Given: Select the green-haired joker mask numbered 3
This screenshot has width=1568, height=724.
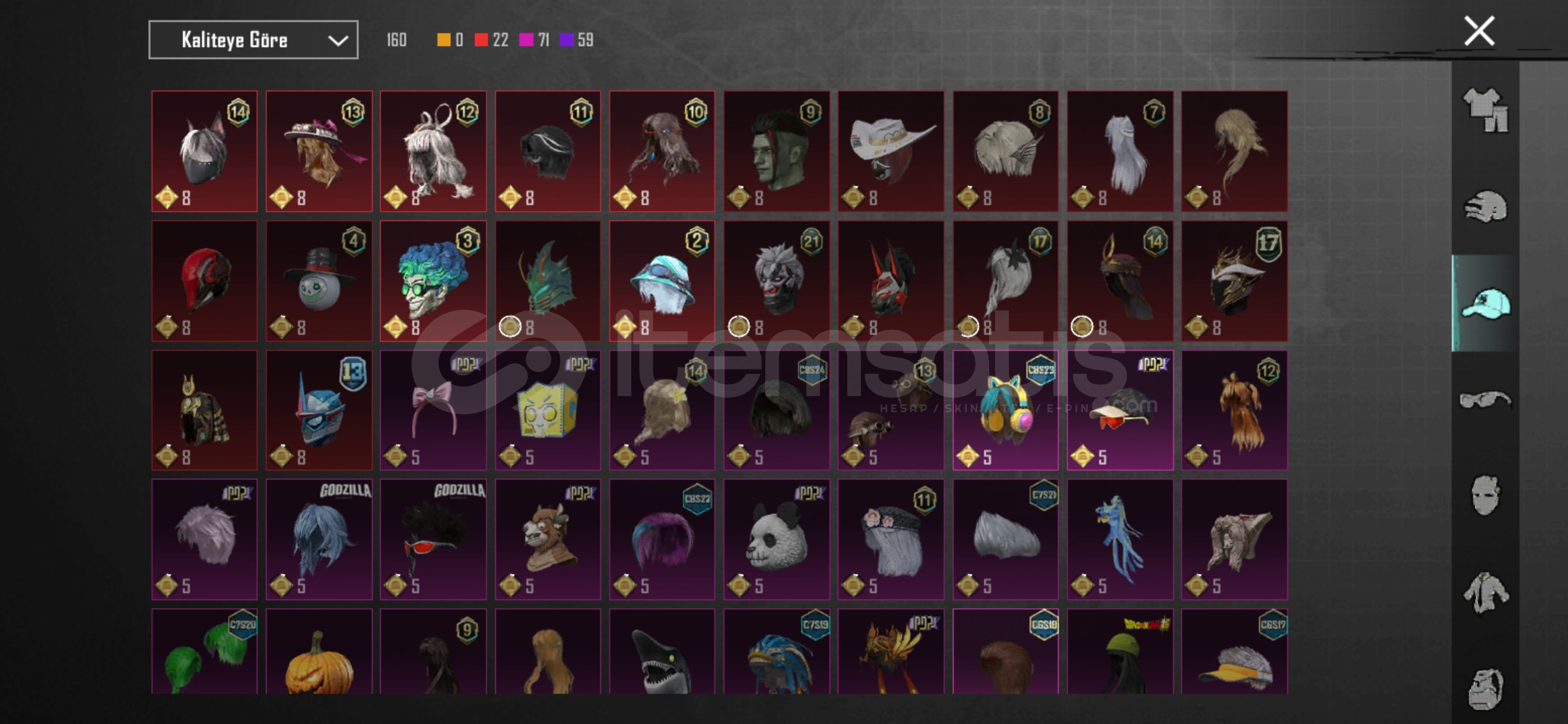Looking at the screenshot, I should [434, 281].
